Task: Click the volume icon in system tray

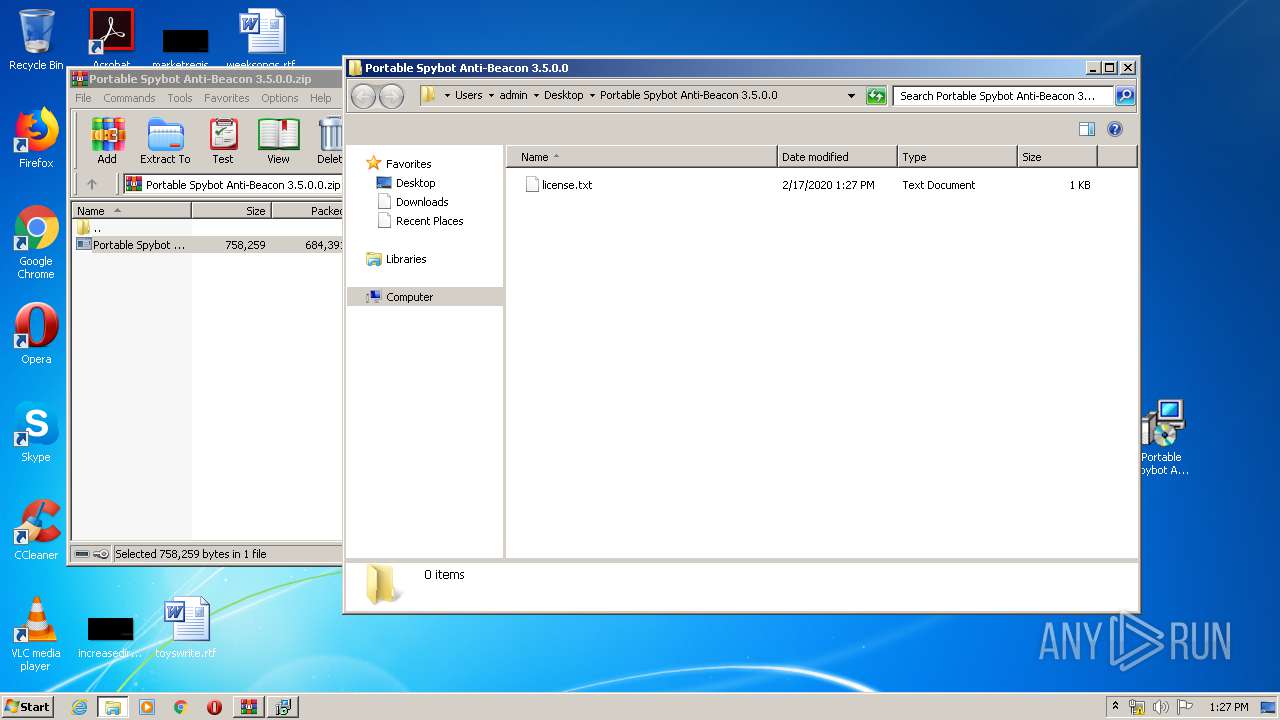Action: pyautogui.click(x=1161, y=707)
